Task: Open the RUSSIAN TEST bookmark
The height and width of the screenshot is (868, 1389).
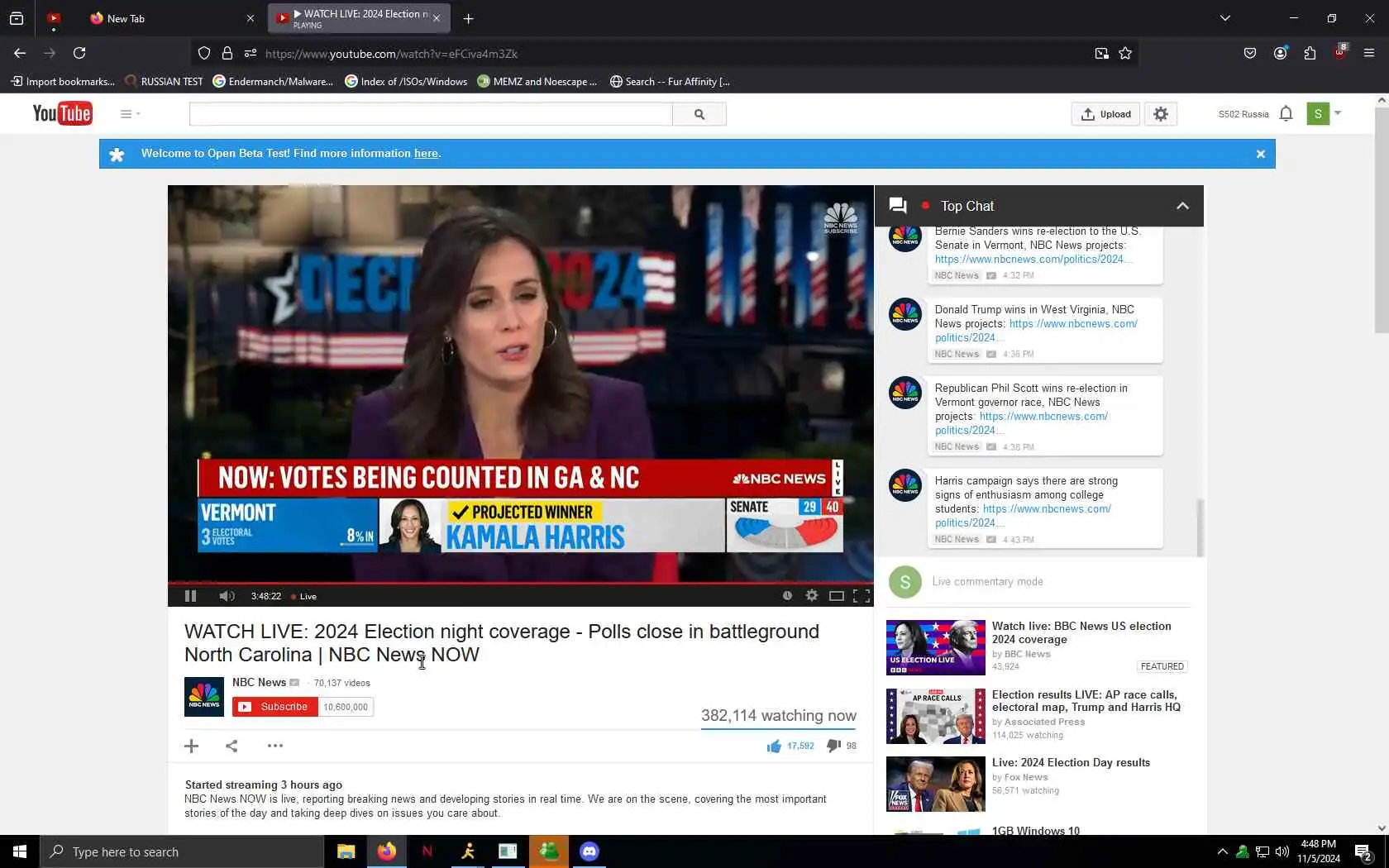Action: coord(164,81)
